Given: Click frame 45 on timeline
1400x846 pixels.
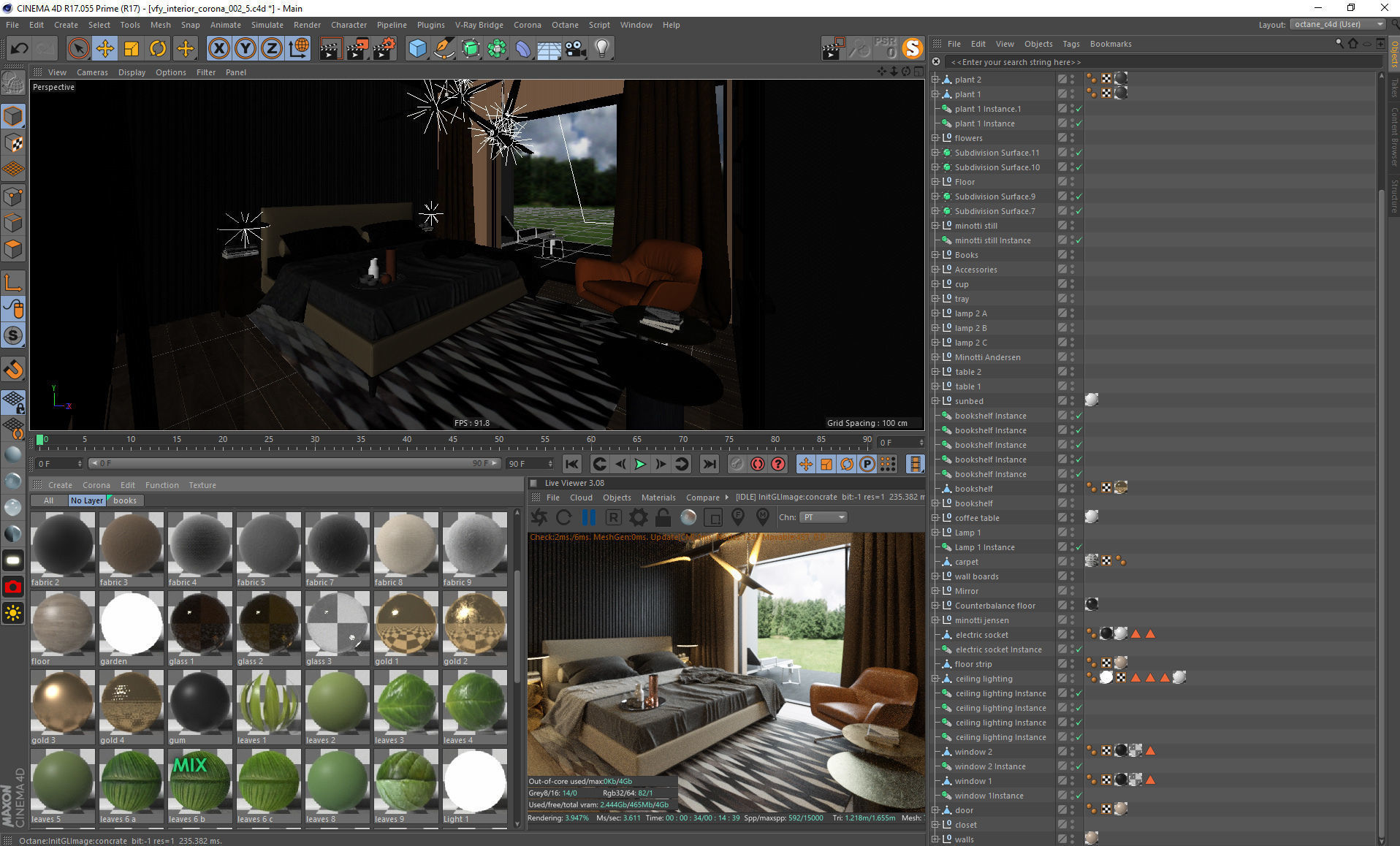Looking at the screenshot, I should click(452, 441).
